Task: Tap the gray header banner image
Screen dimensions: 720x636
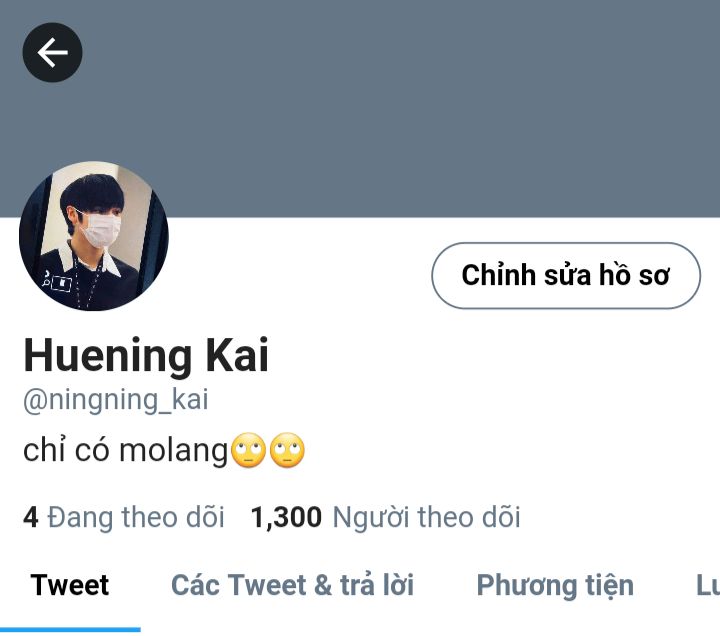Action: point(360,108)
